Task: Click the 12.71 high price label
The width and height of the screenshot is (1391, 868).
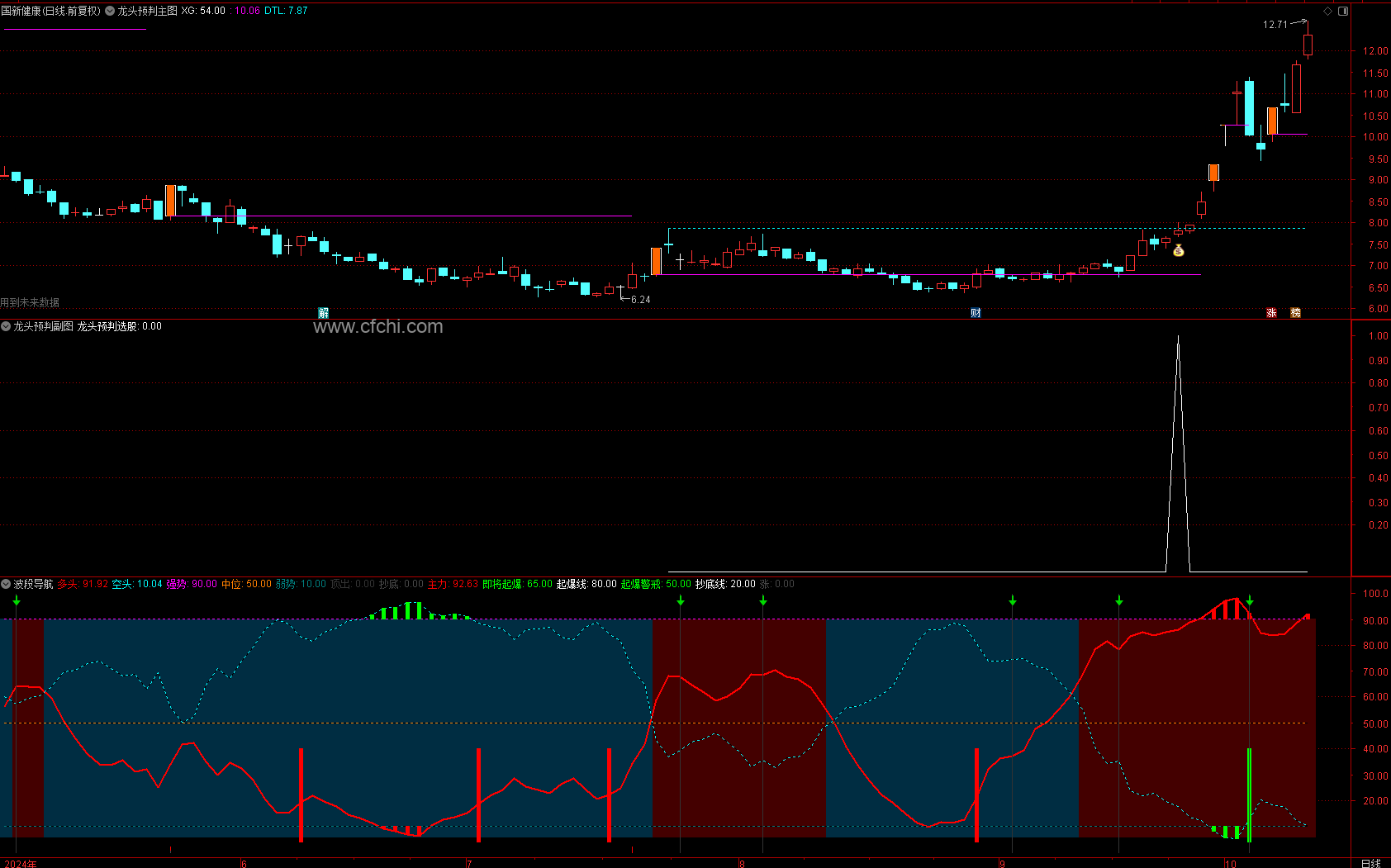Action: tap(1275, 25)
